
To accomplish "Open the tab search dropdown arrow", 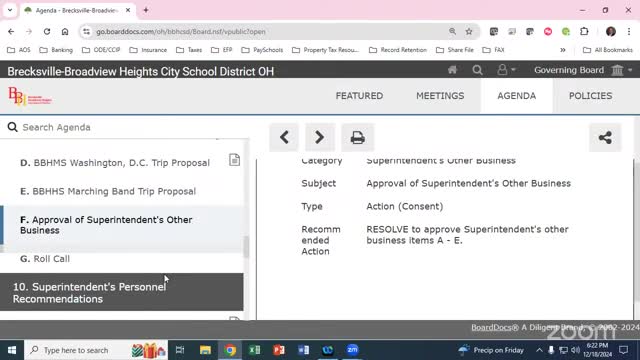I will click(10, 10).
